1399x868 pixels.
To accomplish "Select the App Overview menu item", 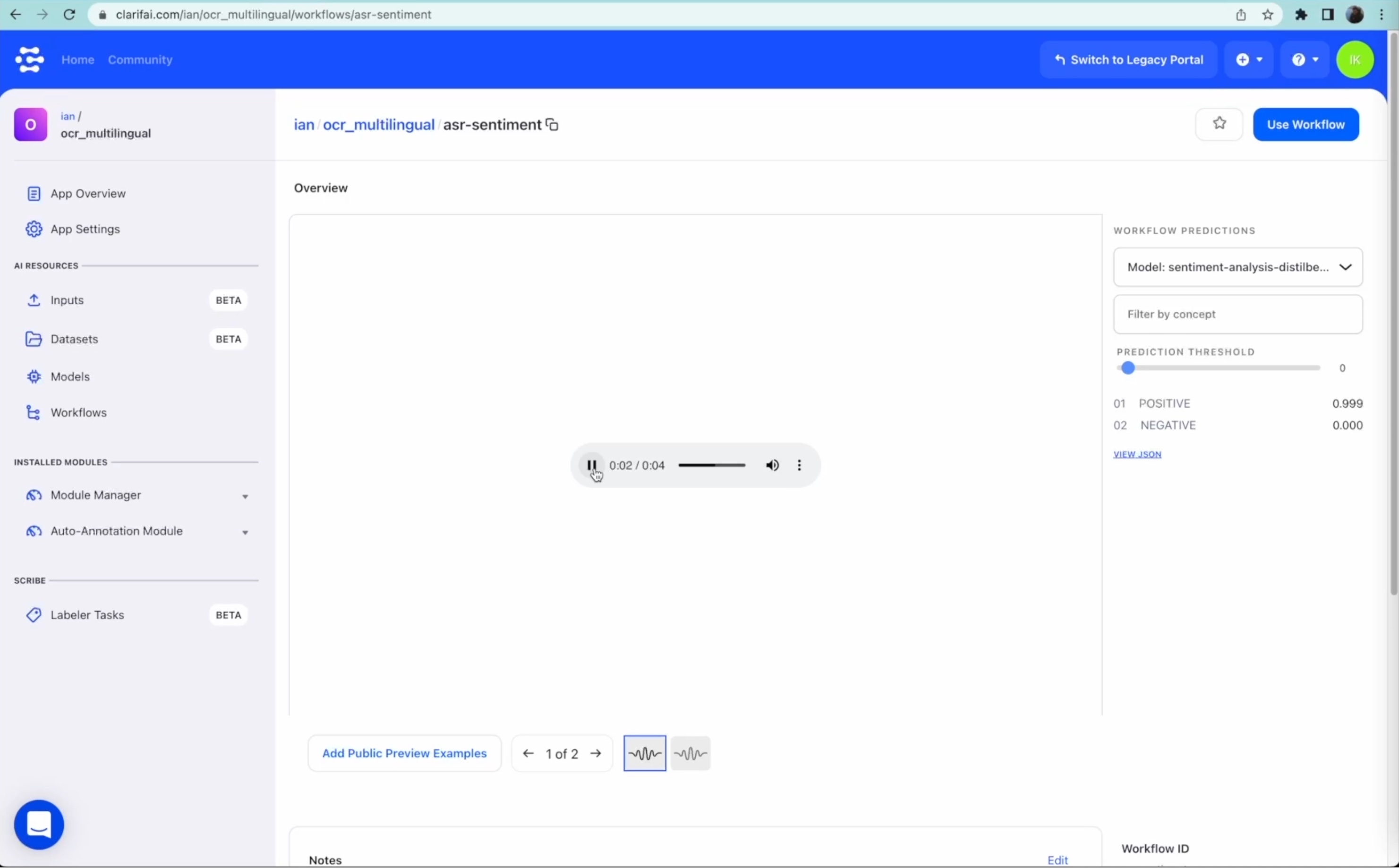I will pyautogui.click(x=88, y=193).
